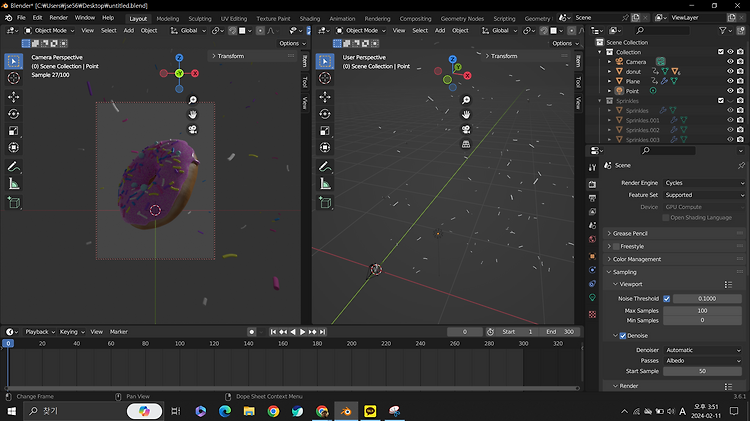750x421 pixels.
Task: Pin the Scene properties panel
Action: coord(741,166)
